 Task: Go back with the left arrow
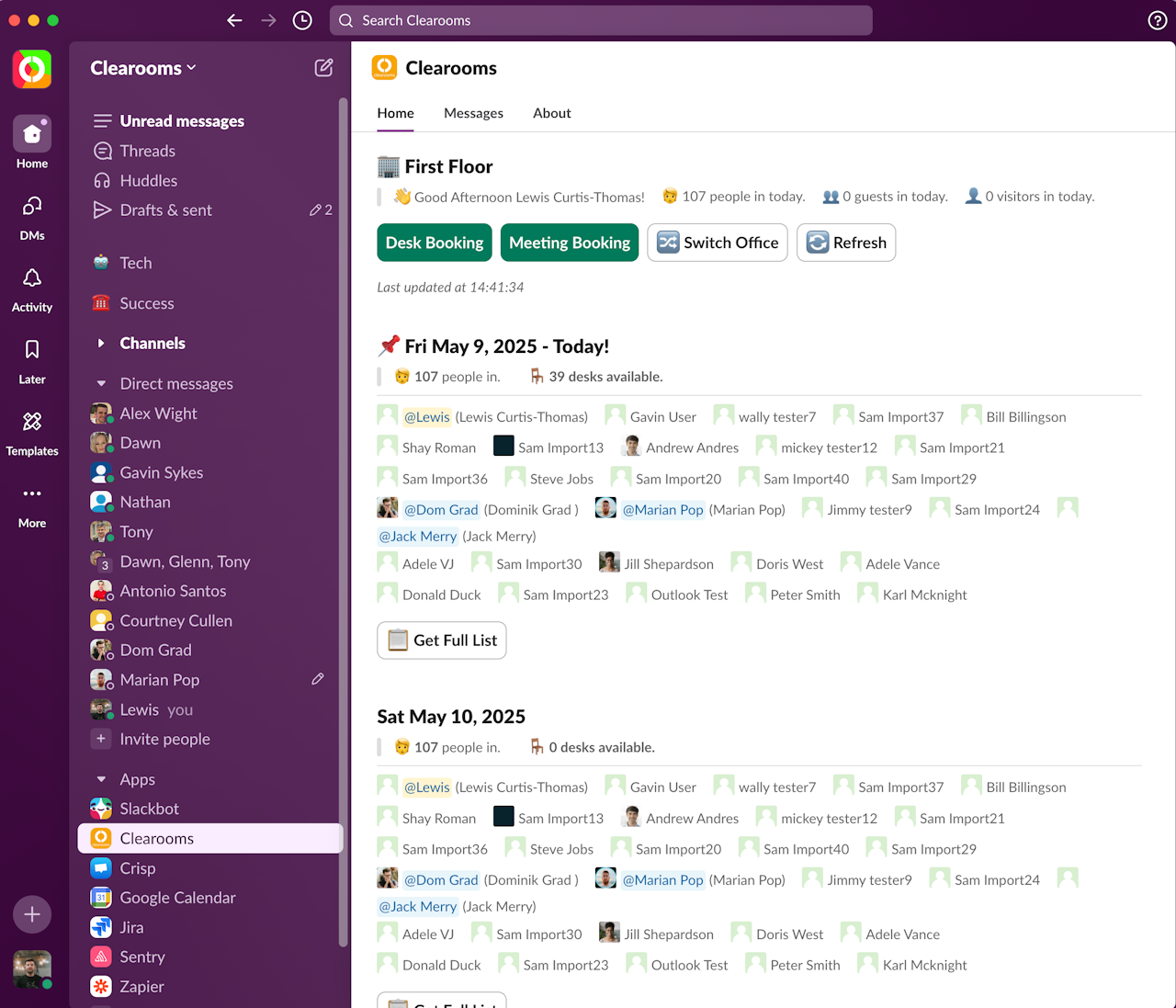[x=234, y=20]
